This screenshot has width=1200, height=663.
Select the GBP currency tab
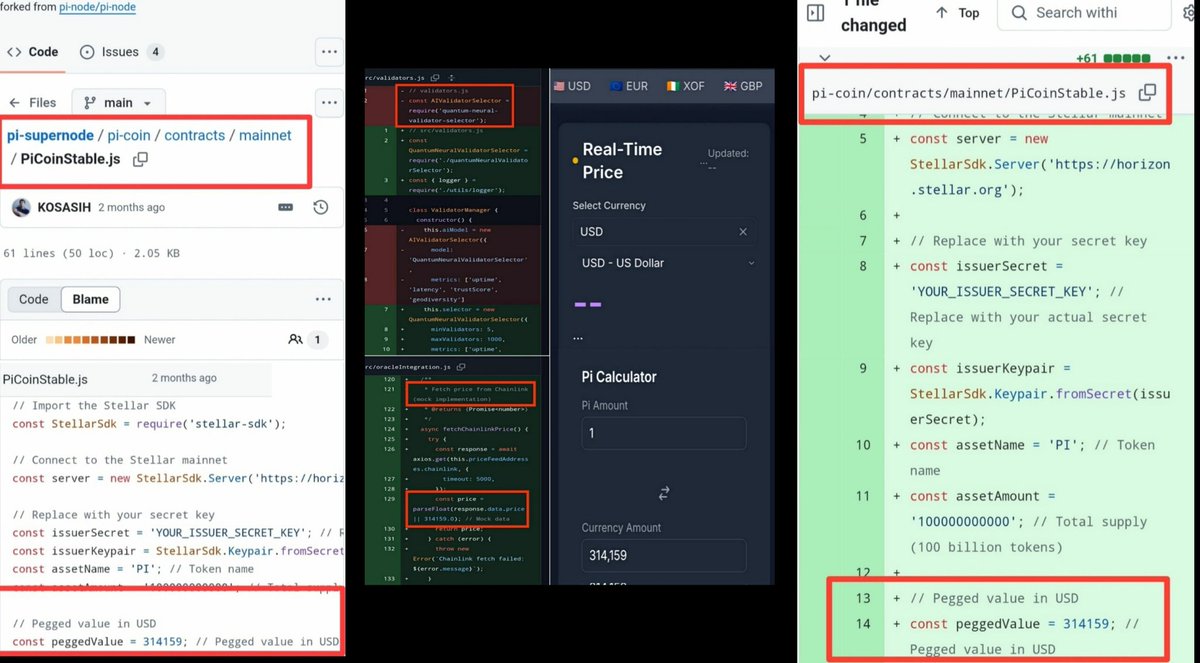(743, 86)
